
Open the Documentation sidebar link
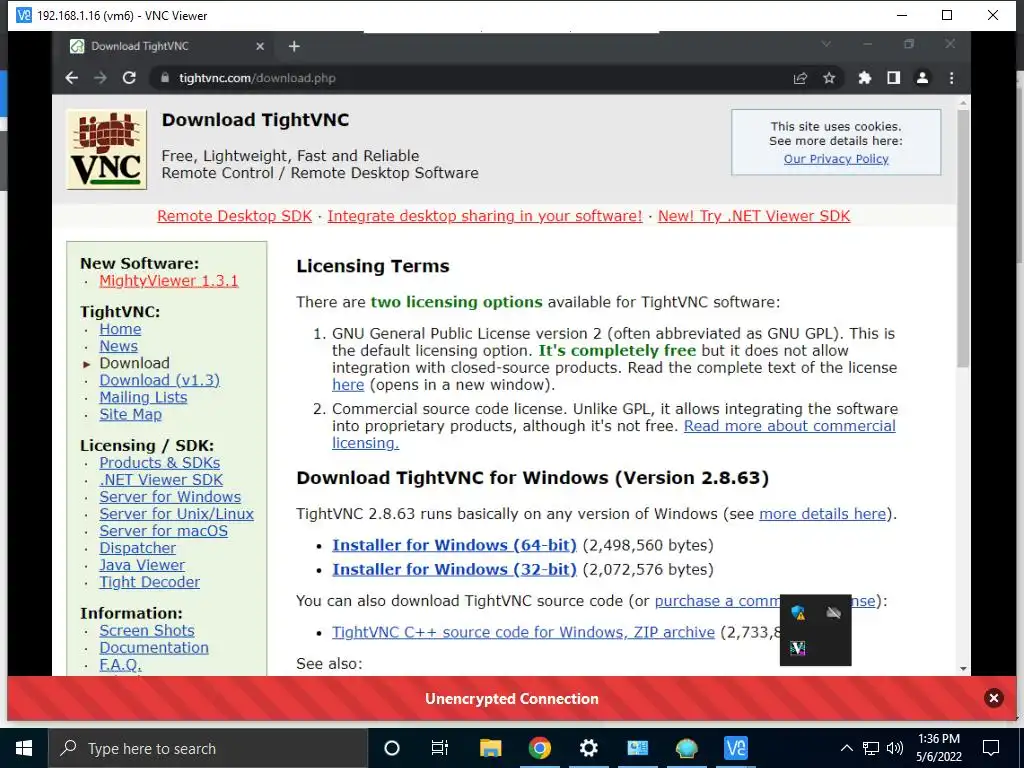point(154,647)
